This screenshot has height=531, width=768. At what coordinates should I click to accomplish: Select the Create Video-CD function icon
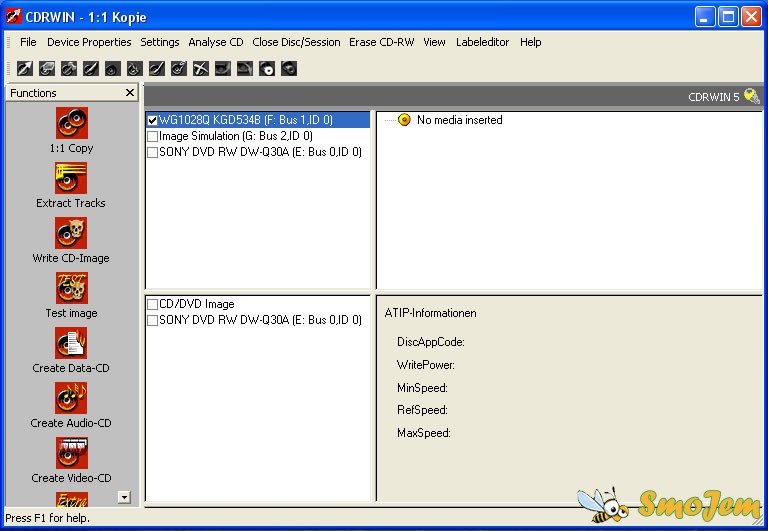point(72,453)
